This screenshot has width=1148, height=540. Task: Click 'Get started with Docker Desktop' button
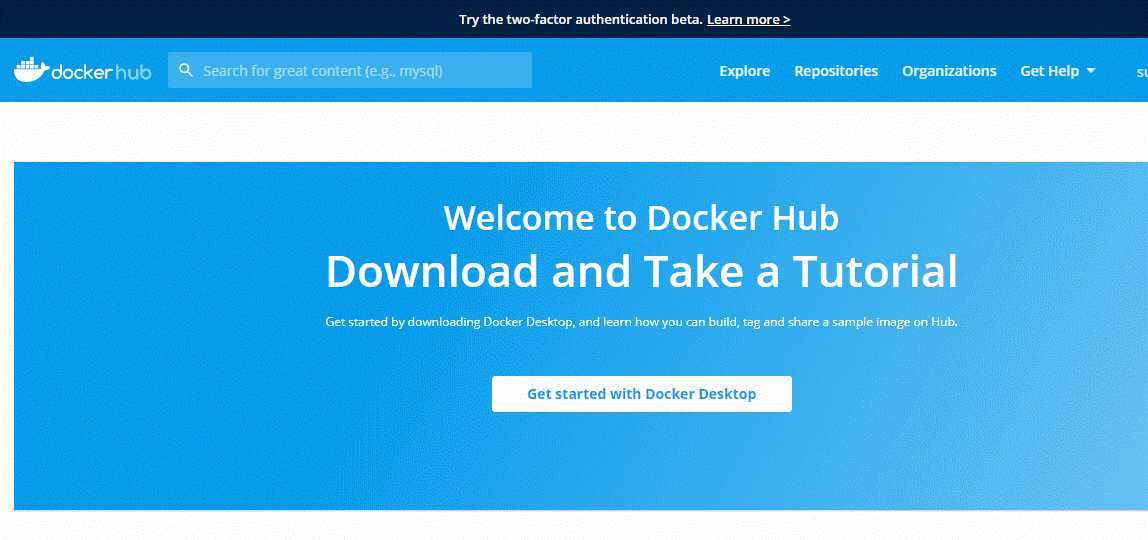[x=641, y=394]
